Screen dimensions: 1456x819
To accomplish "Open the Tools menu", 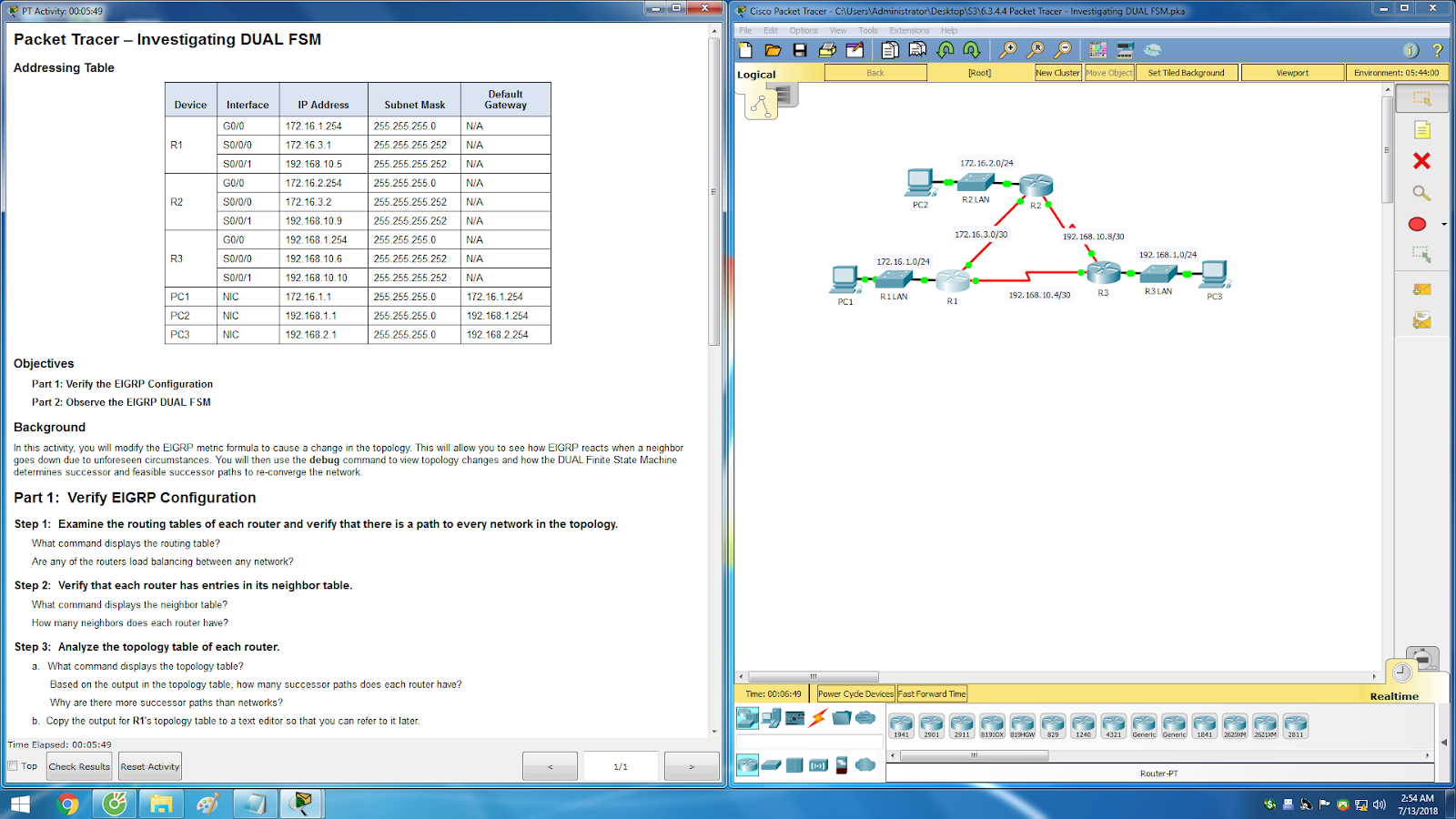I will pos(868,30).
